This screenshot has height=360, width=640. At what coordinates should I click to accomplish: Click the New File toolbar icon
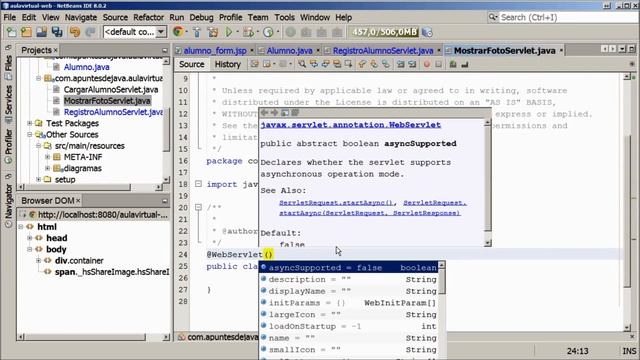[11, 32]
